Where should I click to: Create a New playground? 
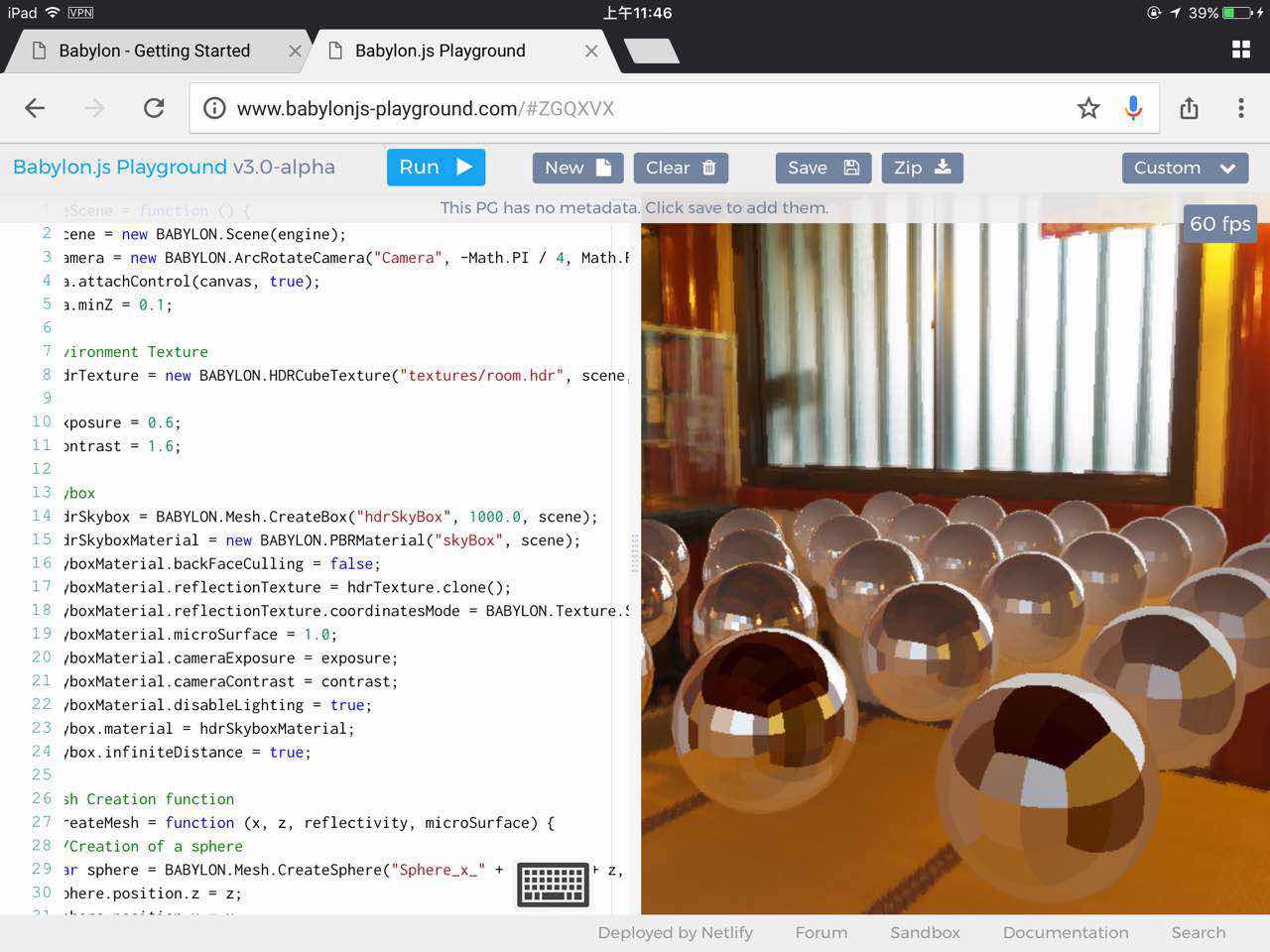577,168
